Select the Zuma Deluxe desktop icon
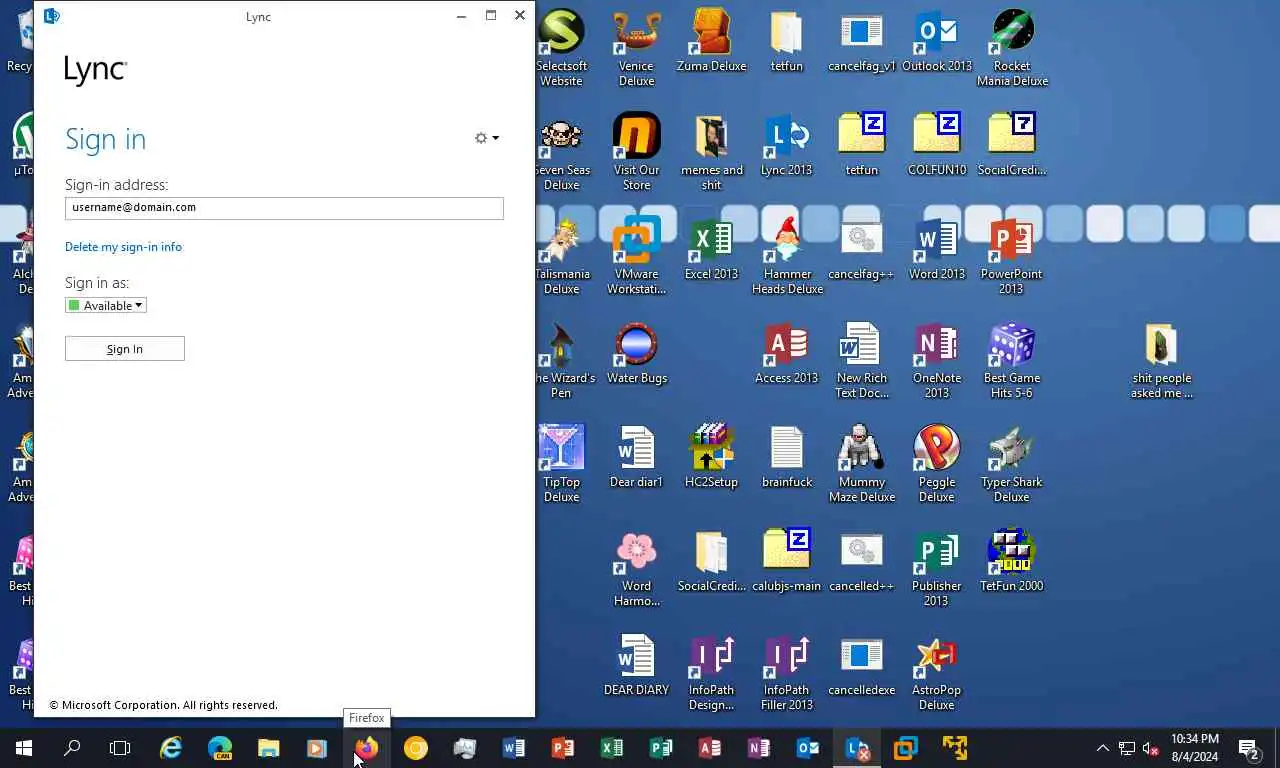This screenshot has width=1280, height=768. [711, 41]
